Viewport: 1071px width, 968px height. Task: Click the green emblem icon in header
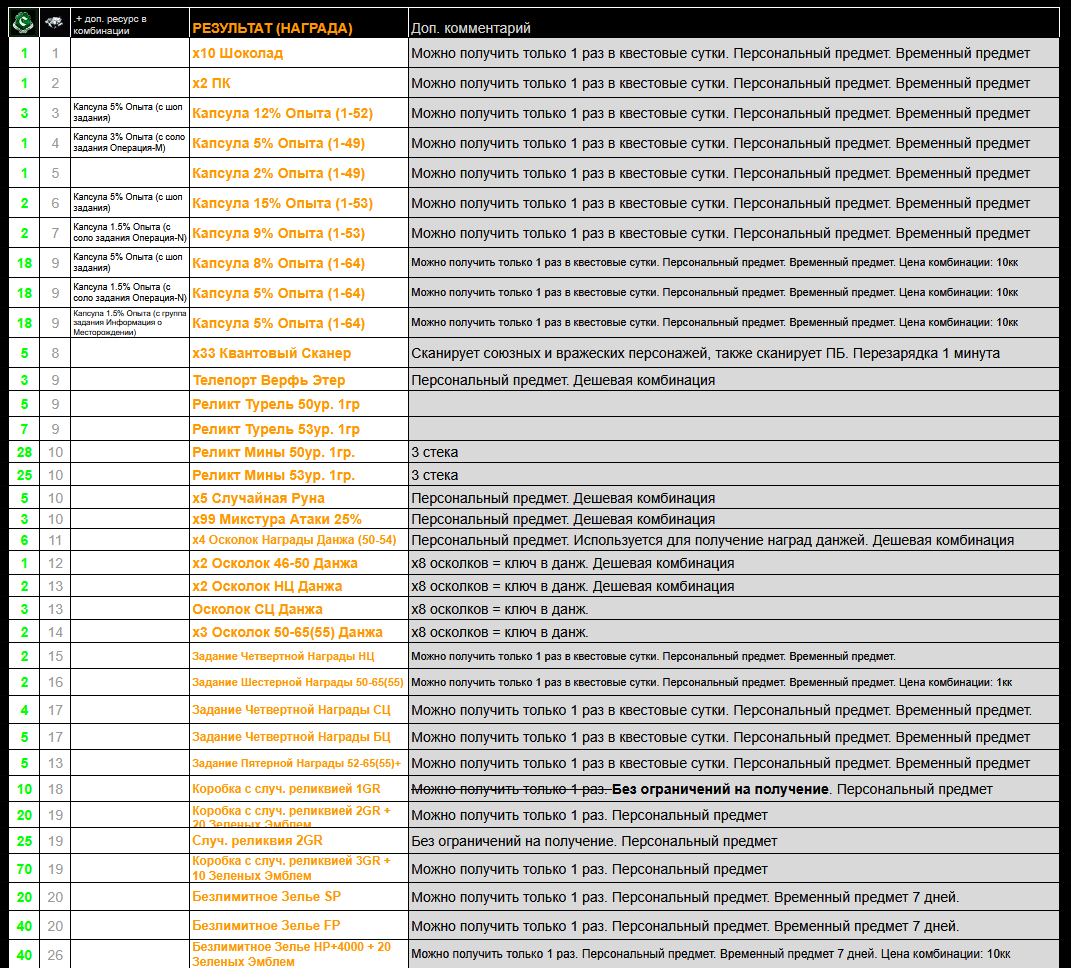click(x=24, y=23)
